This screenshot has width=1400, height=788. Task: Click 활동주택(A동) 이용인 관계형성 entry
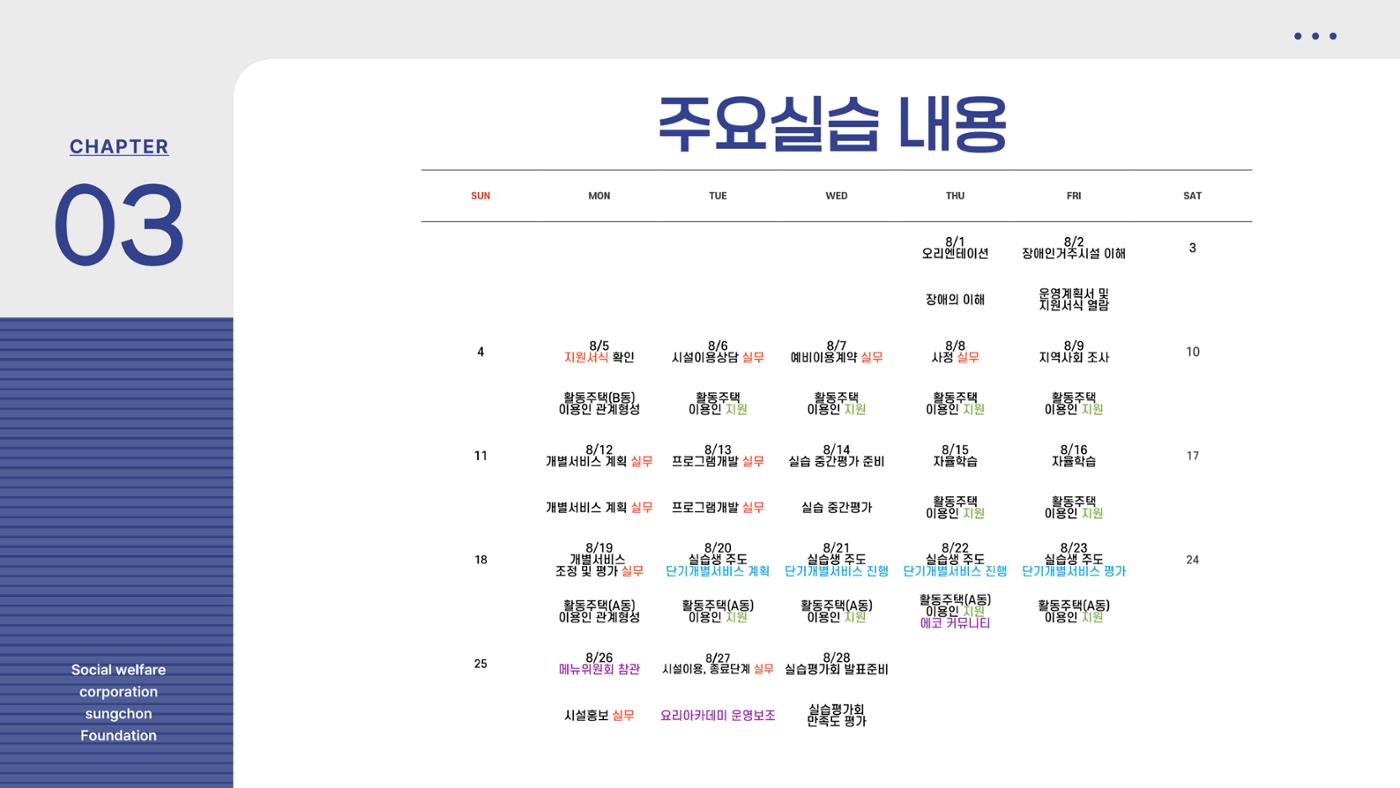pos(599,611)
